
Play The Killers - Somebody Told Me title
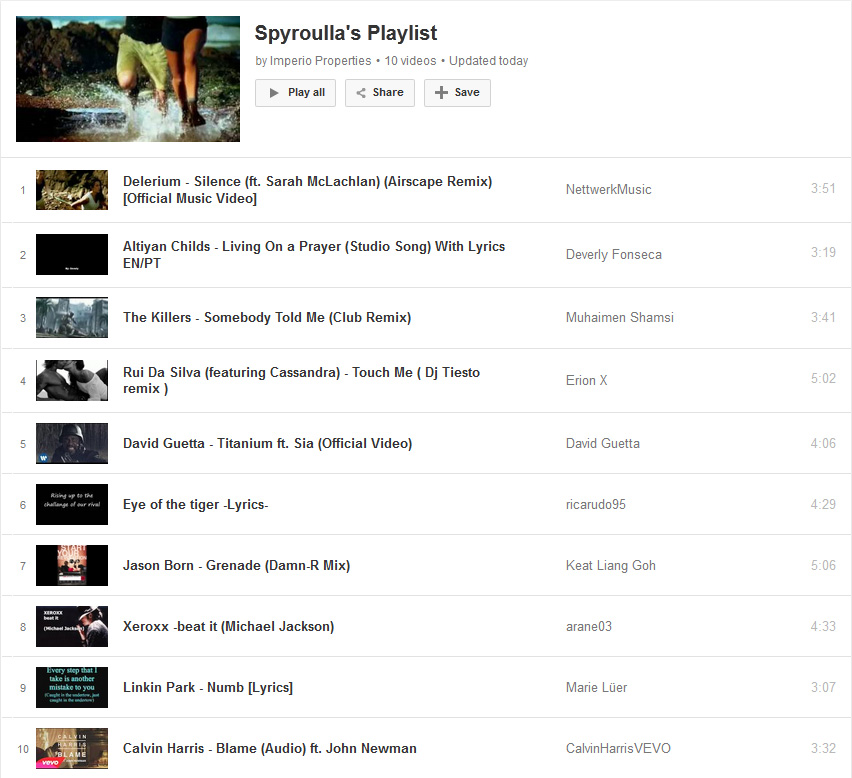point(267,317)
